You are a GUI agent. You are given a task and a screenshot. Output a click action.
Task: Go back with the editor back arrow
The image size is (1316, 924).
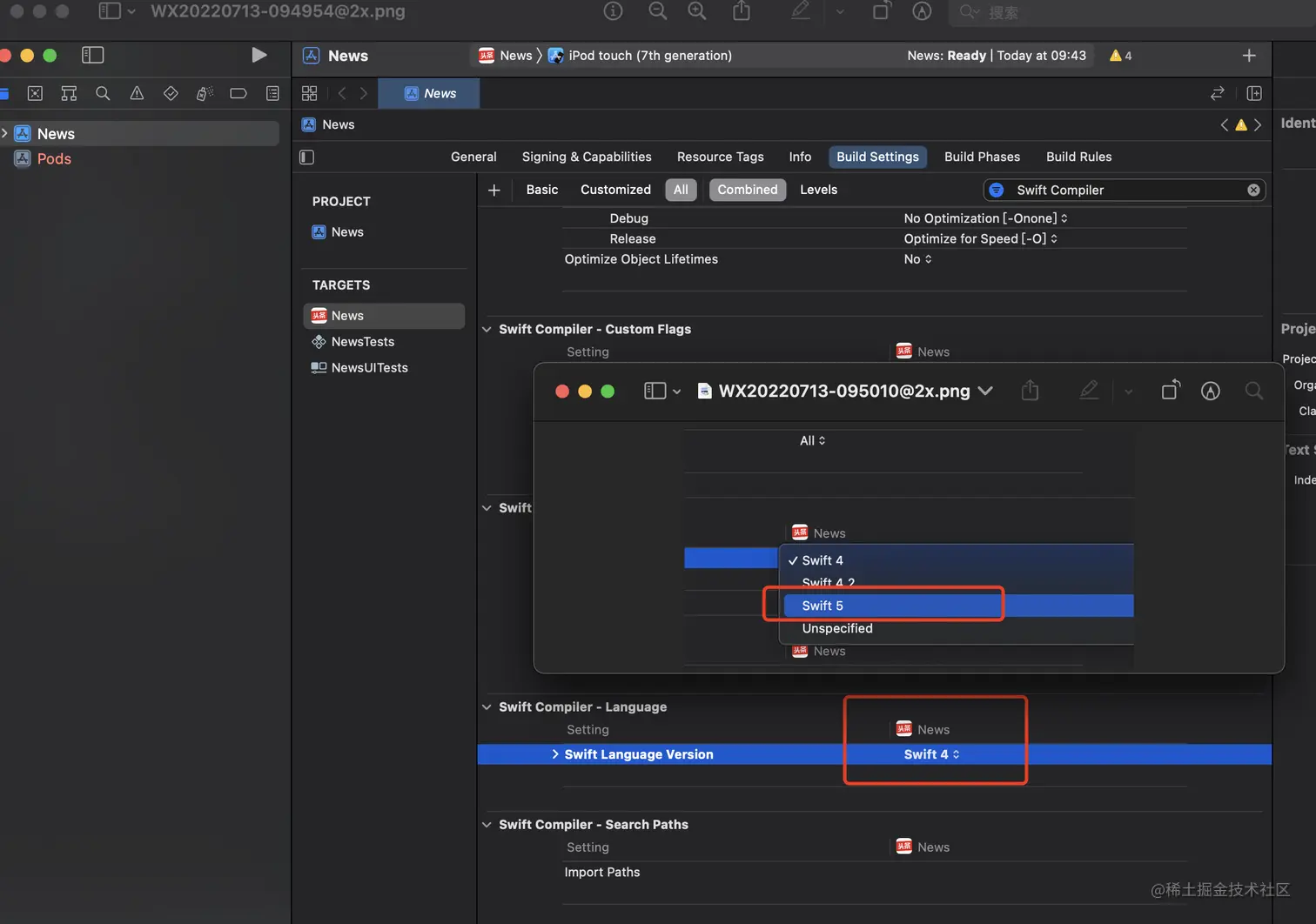coord(342,93)
